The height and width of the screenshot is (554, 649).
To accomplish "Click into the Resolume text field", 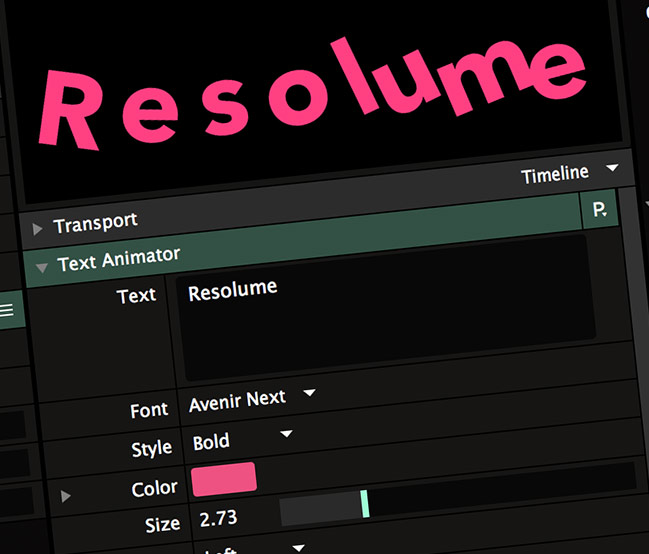I will (386, 310).
